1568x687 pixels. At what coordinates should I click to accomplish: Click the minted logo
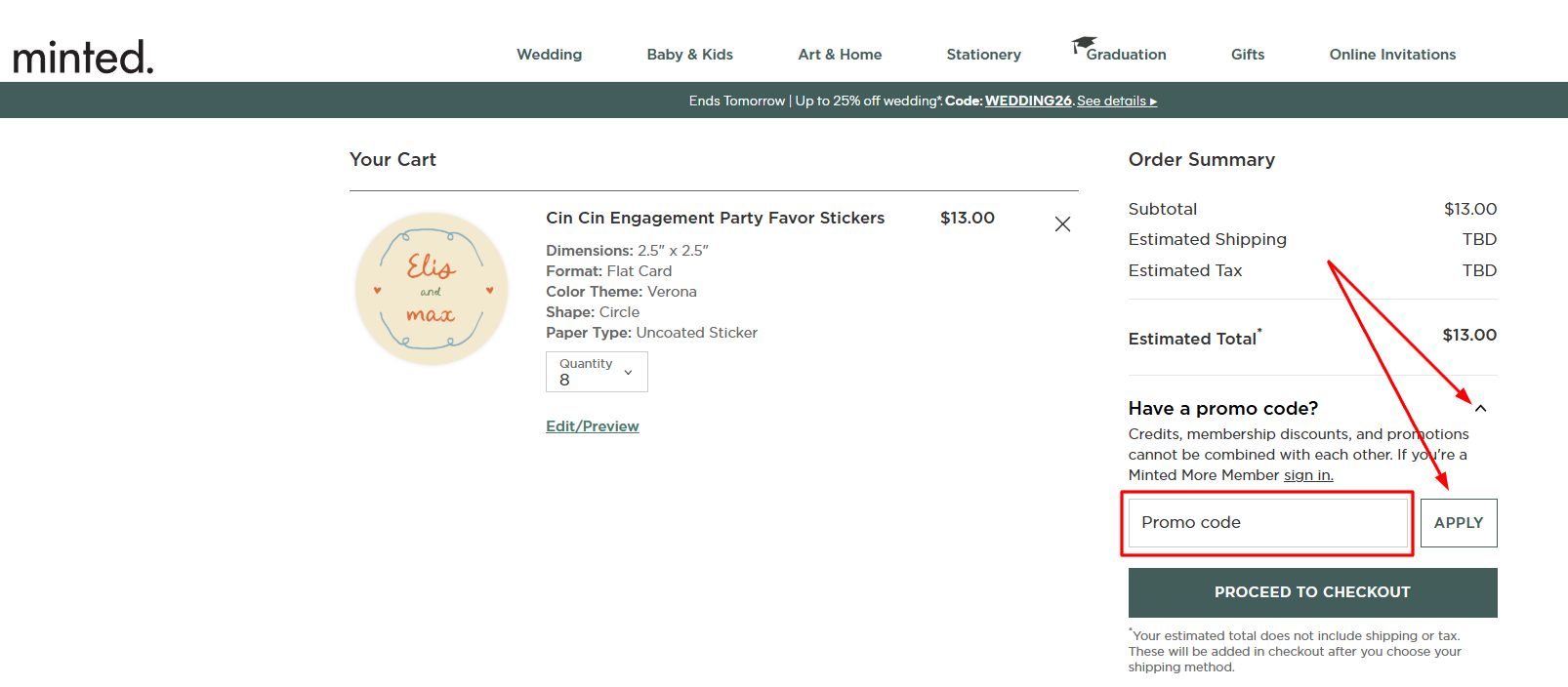[x=83, y=55]
